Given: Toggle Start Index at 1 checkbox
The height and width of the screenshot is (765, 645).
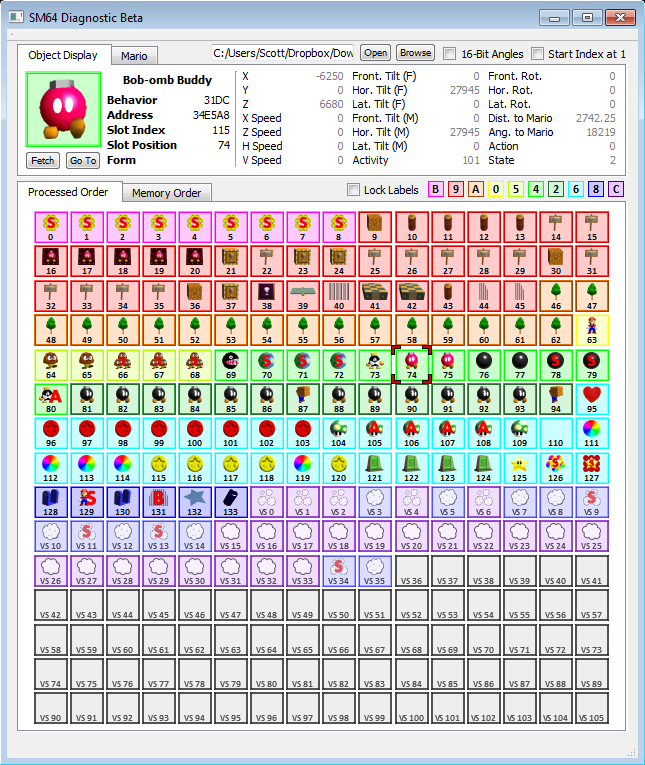Looking at the screenshot, I should 537,54.
